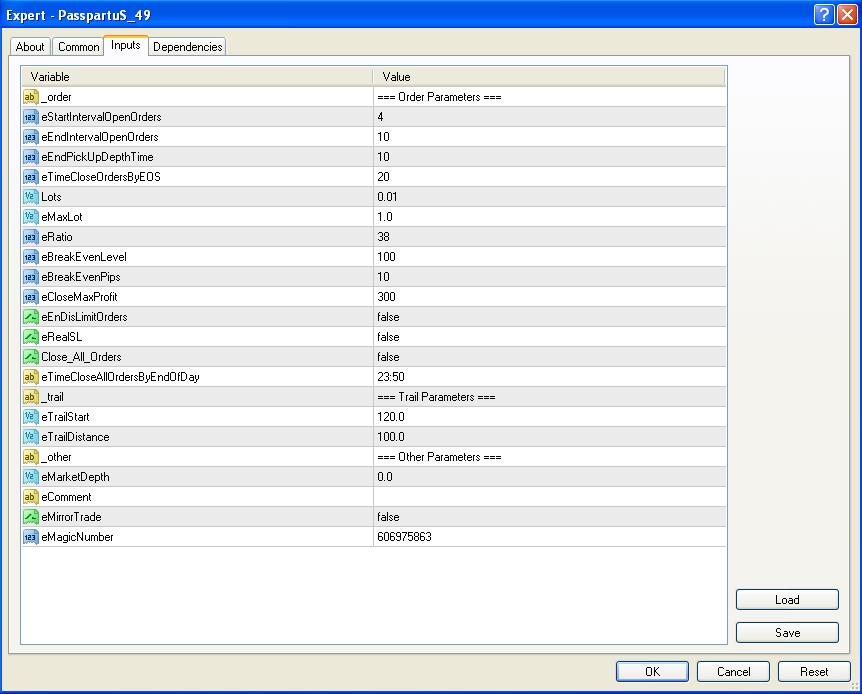Click the eTimeCloseOrdersByEOS value 20
The height and width of the screenshot is (694, 862).
click(383, 177)
